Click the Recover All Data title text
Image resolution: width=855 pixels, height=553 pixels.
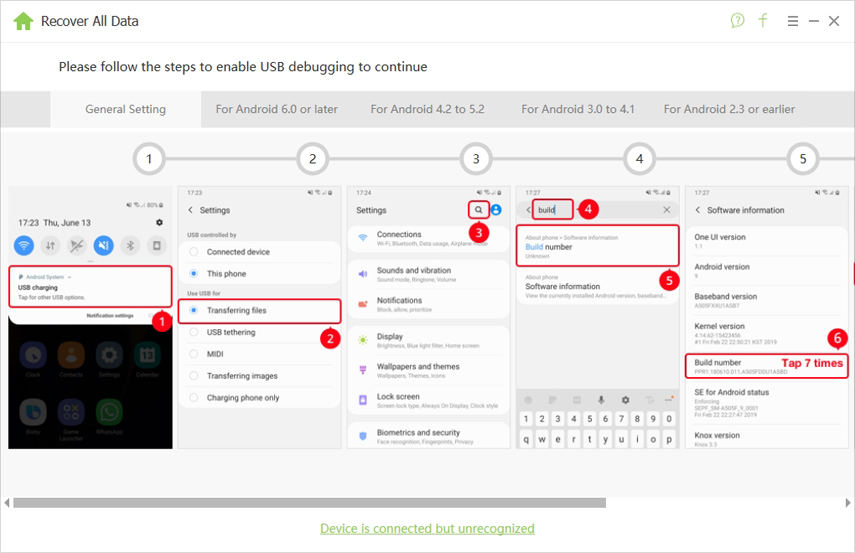tap(90, 21)
